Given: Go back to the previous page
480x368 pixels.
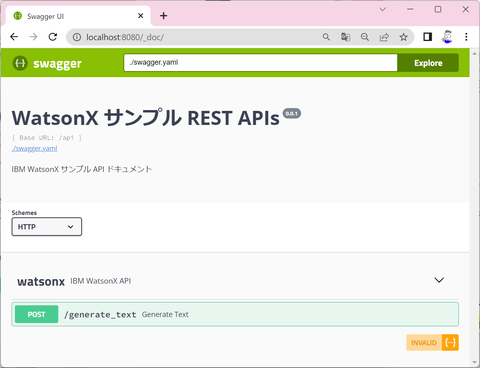Looking at the screenshot, I should (x=14, y=37).
